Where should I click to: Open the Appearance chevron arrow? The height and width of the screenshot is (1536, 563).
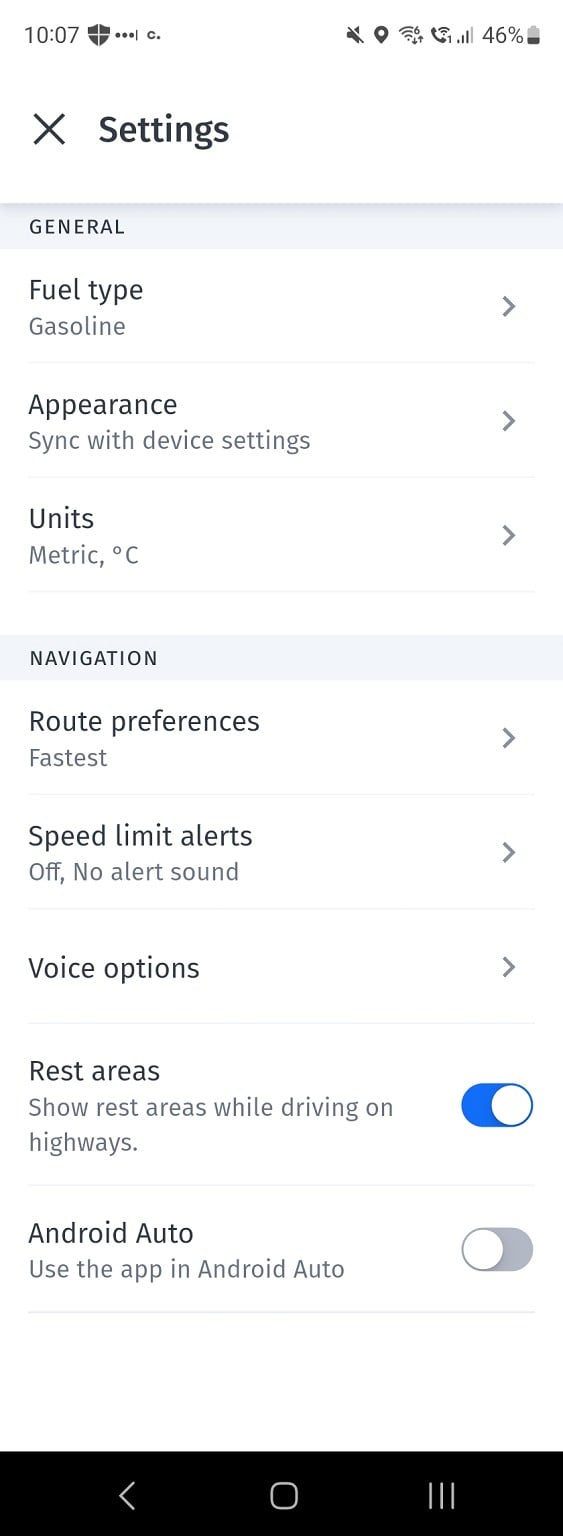click(508, 421)
